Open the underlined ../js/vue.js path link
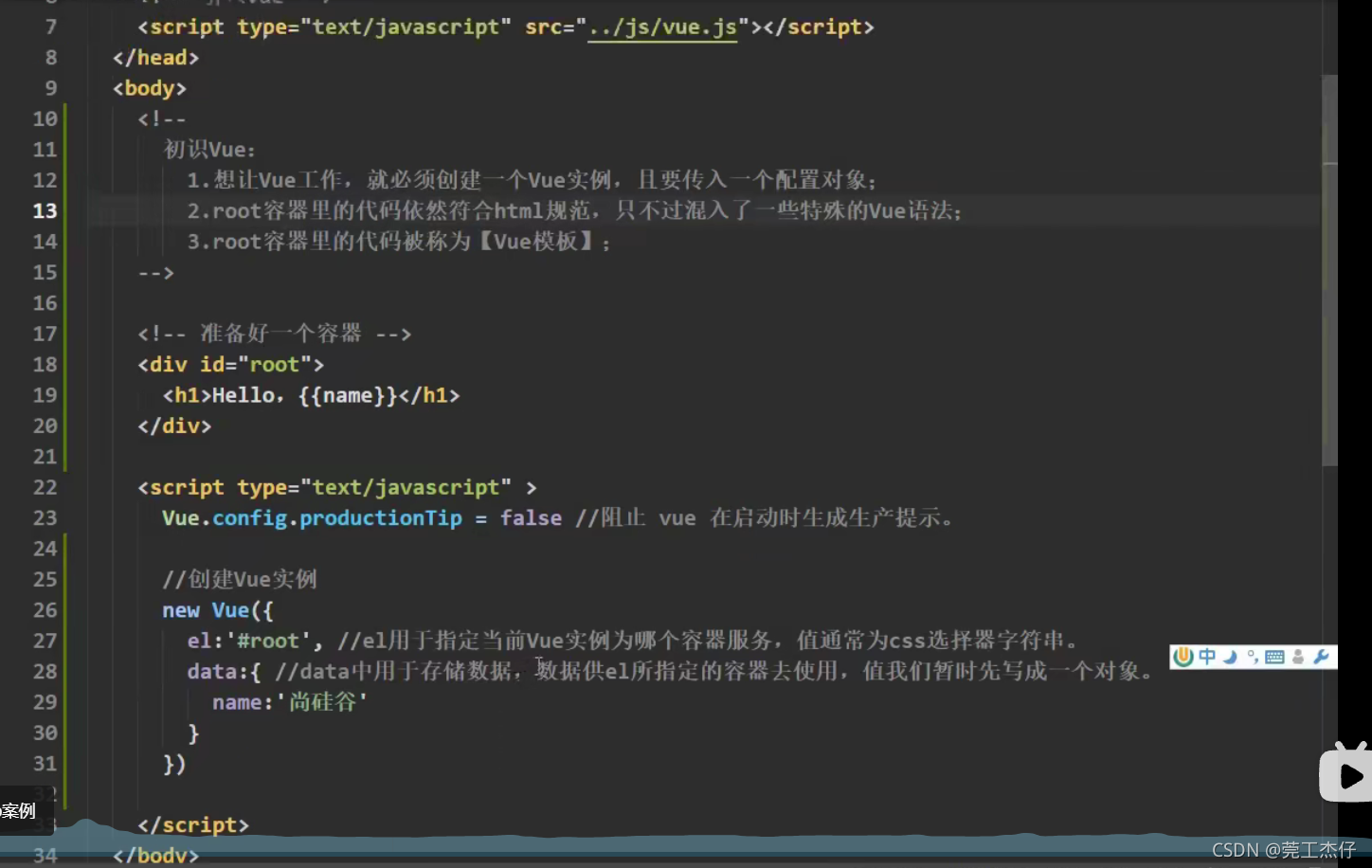 pos(662,27)
